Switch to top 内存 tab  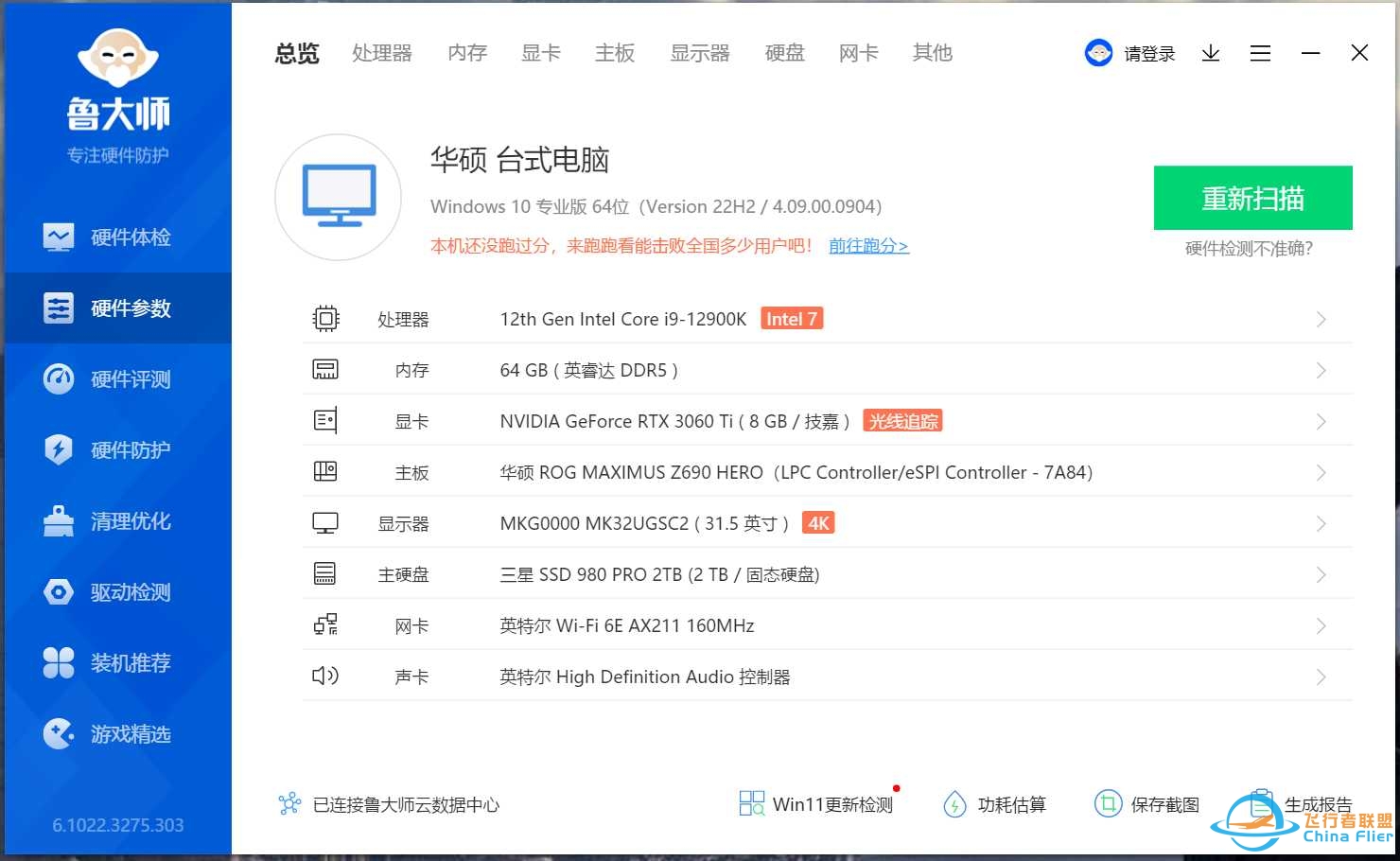[x=467, y=53]
